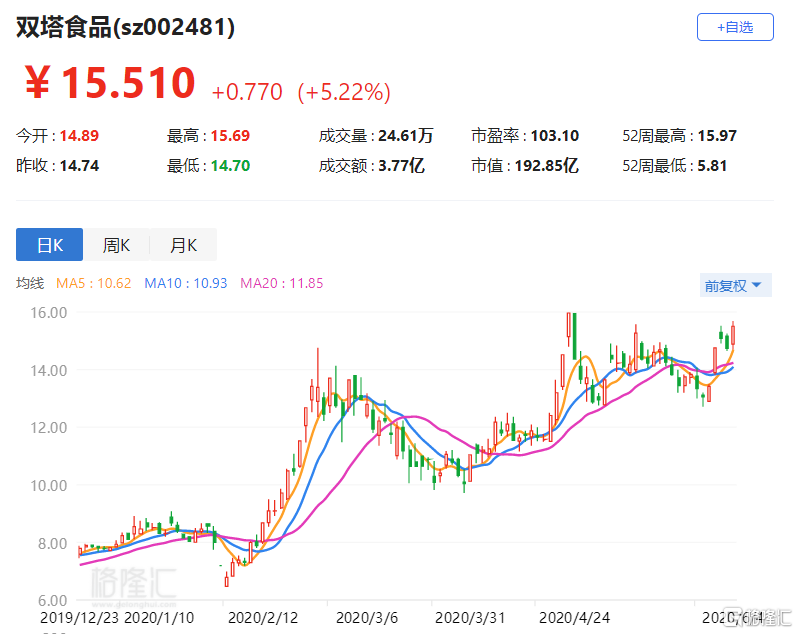The height and width of the screenshot is (634, 798).
Task: Click the 6.00 y-axis label
Action: point(52,600)
